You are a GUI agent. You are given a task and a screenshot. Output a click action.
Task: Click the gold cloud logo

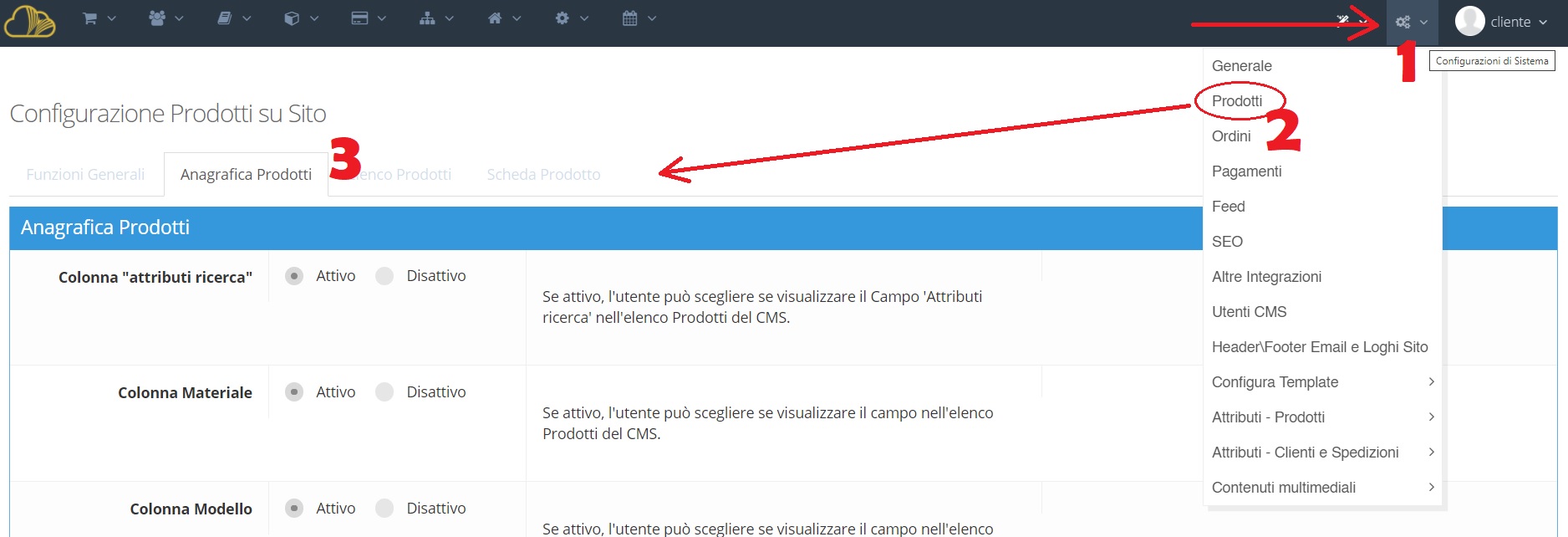point(30,23)
